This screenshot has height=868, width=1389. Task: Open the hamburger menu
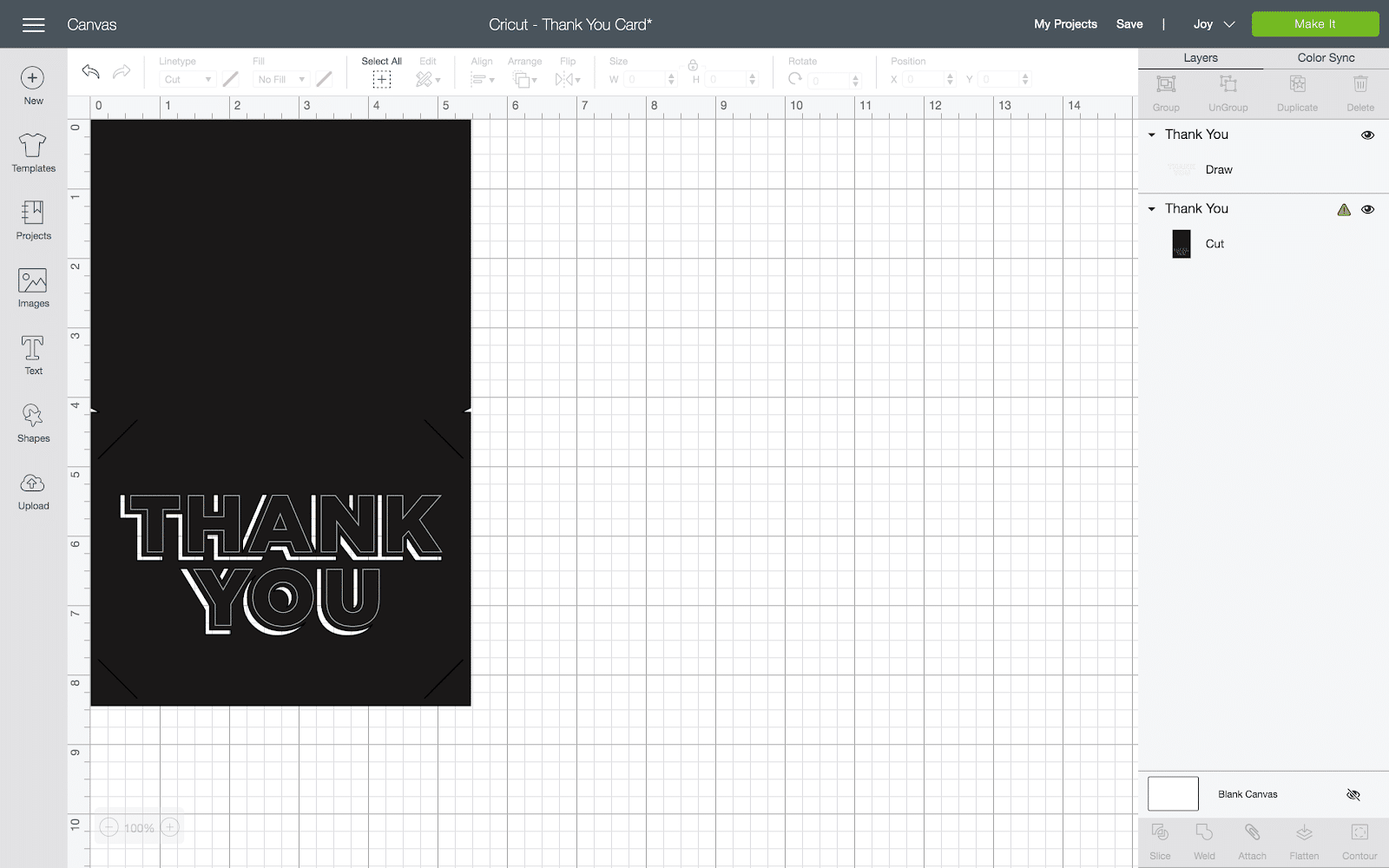click(33, 24)
